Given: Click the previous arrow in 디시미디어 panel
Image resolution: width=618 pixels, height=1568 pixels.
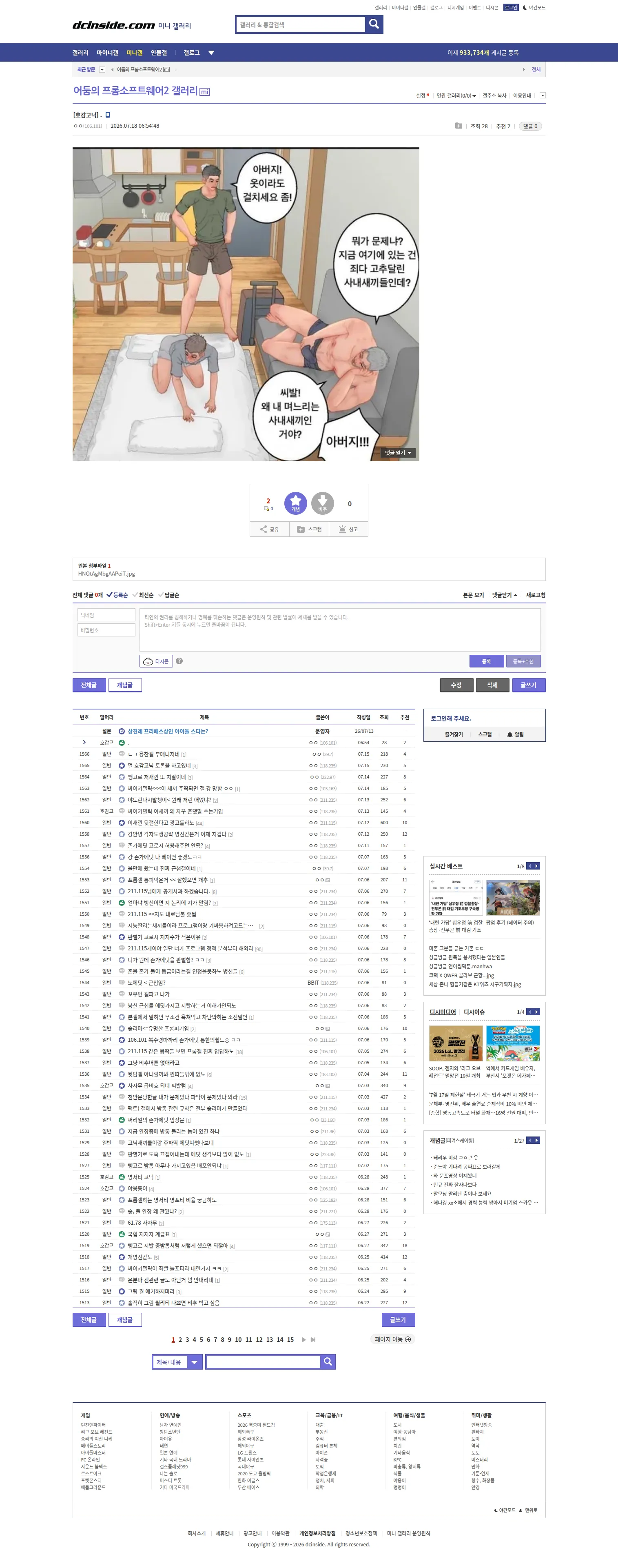Looking at the screenshot, I should click(530, 1012).
